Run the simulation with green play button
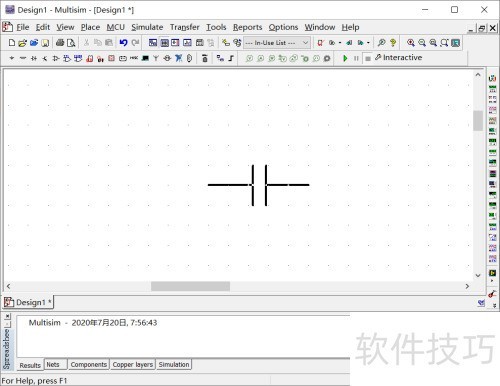This screenshot has width=500, height=386. pos(345,58)
